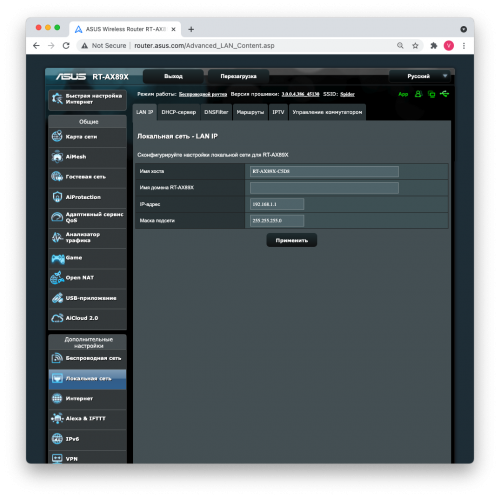Open AiMesh from its sidebar icon
Screen dimensions: 500x498
pyautogui.click(x=57, y=156)
